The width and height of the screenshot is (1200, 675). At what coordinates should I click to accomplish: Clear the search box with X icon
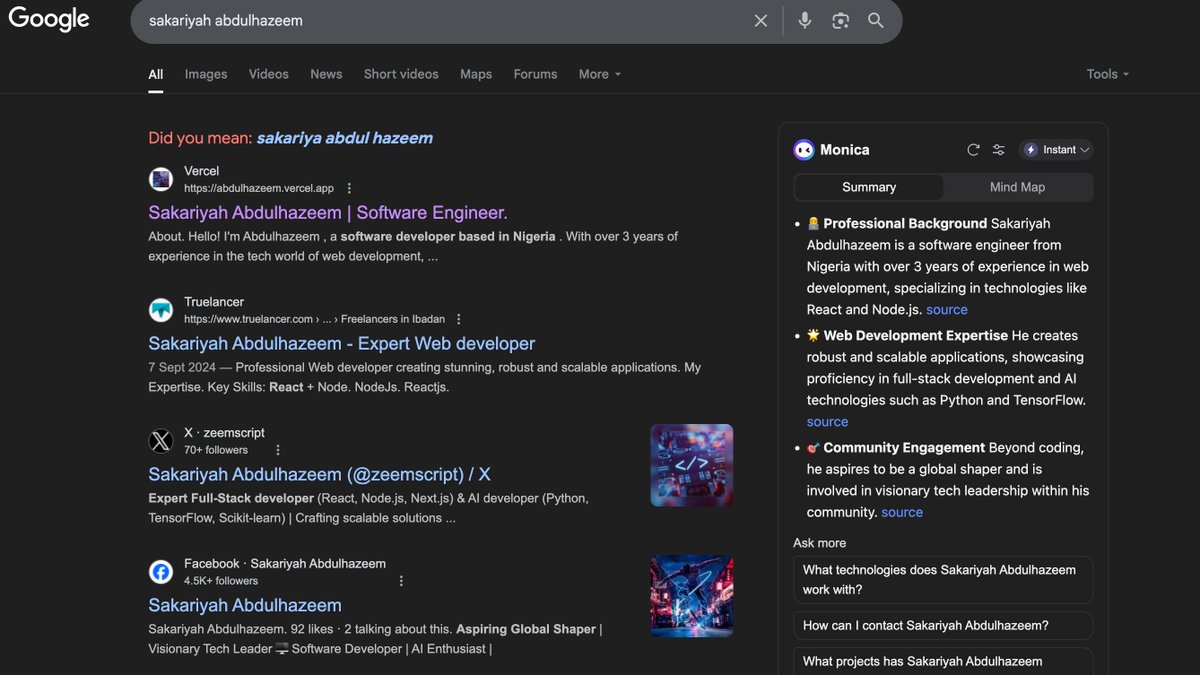(x=761, y=21)
